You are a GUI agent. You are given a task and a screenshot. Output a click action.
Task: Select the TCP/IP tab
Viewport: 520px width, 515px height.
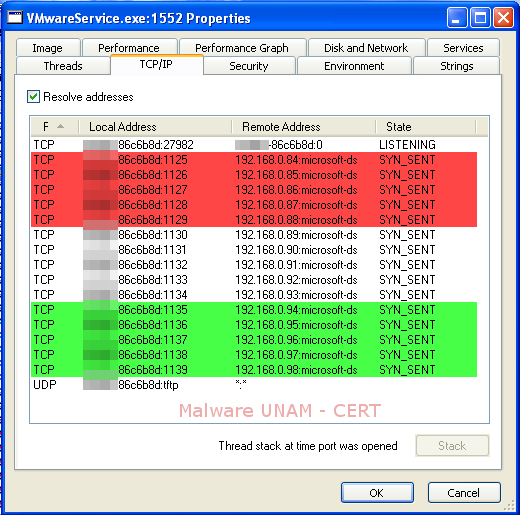pos(156,64)
